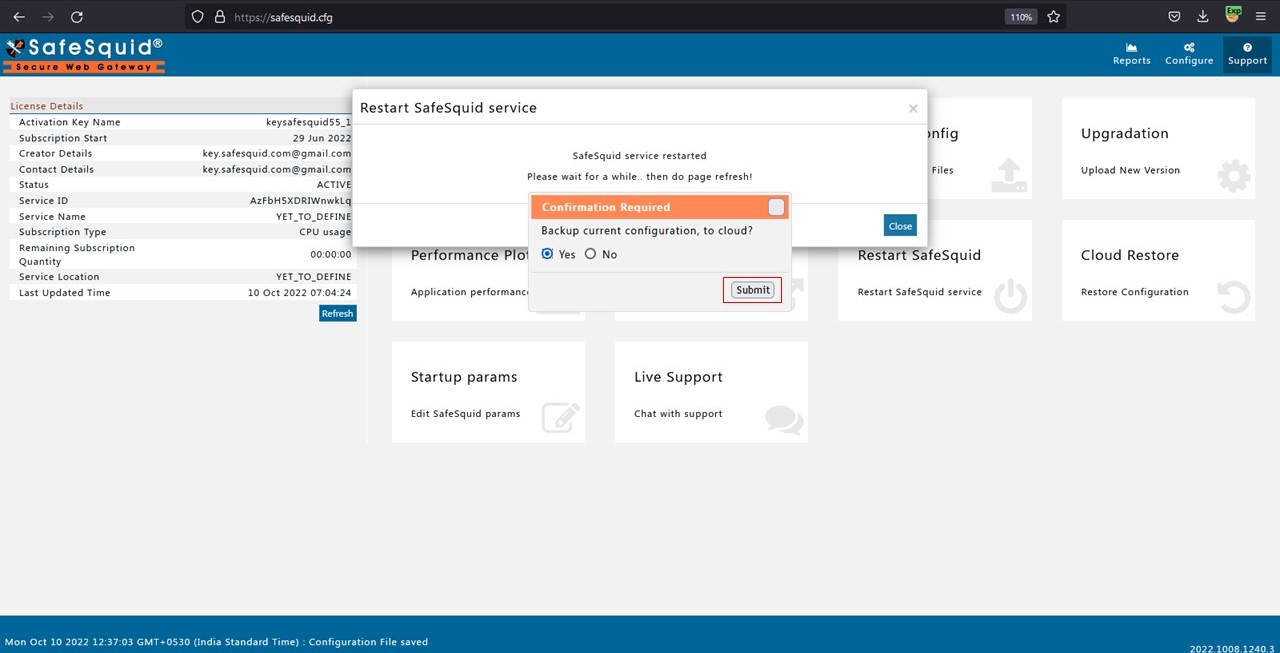This screenshot has height=653, width=1280.
Task: Open the Configure menu
Action: 1189,54
